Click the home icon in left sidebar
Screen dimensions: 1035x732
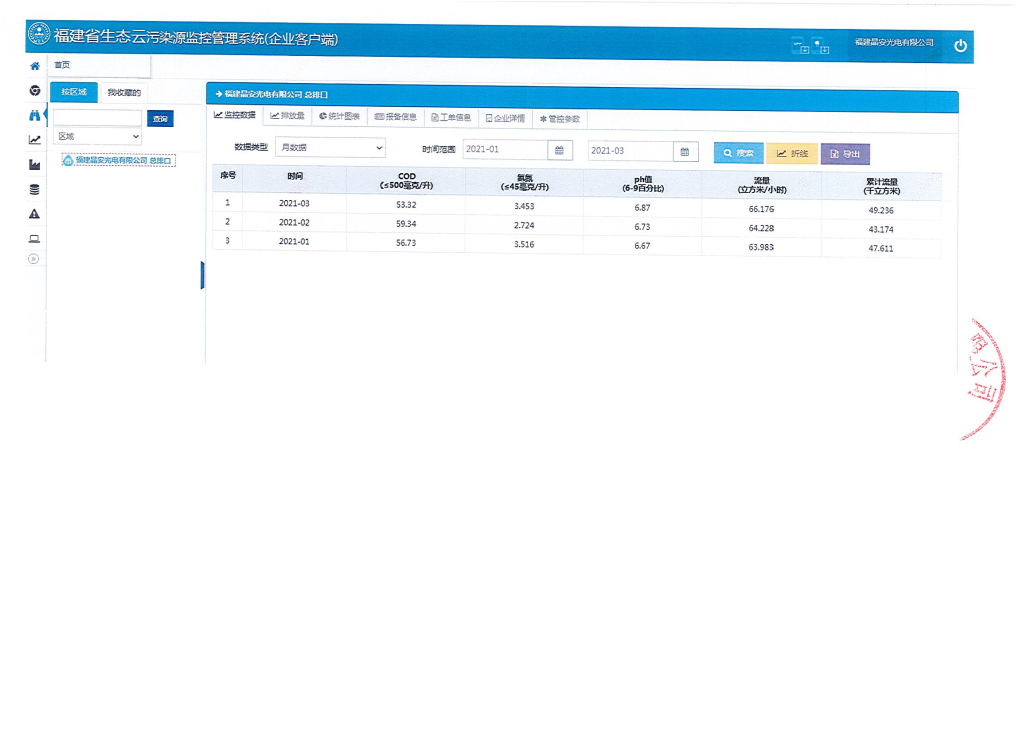click(x=35, y=66)
